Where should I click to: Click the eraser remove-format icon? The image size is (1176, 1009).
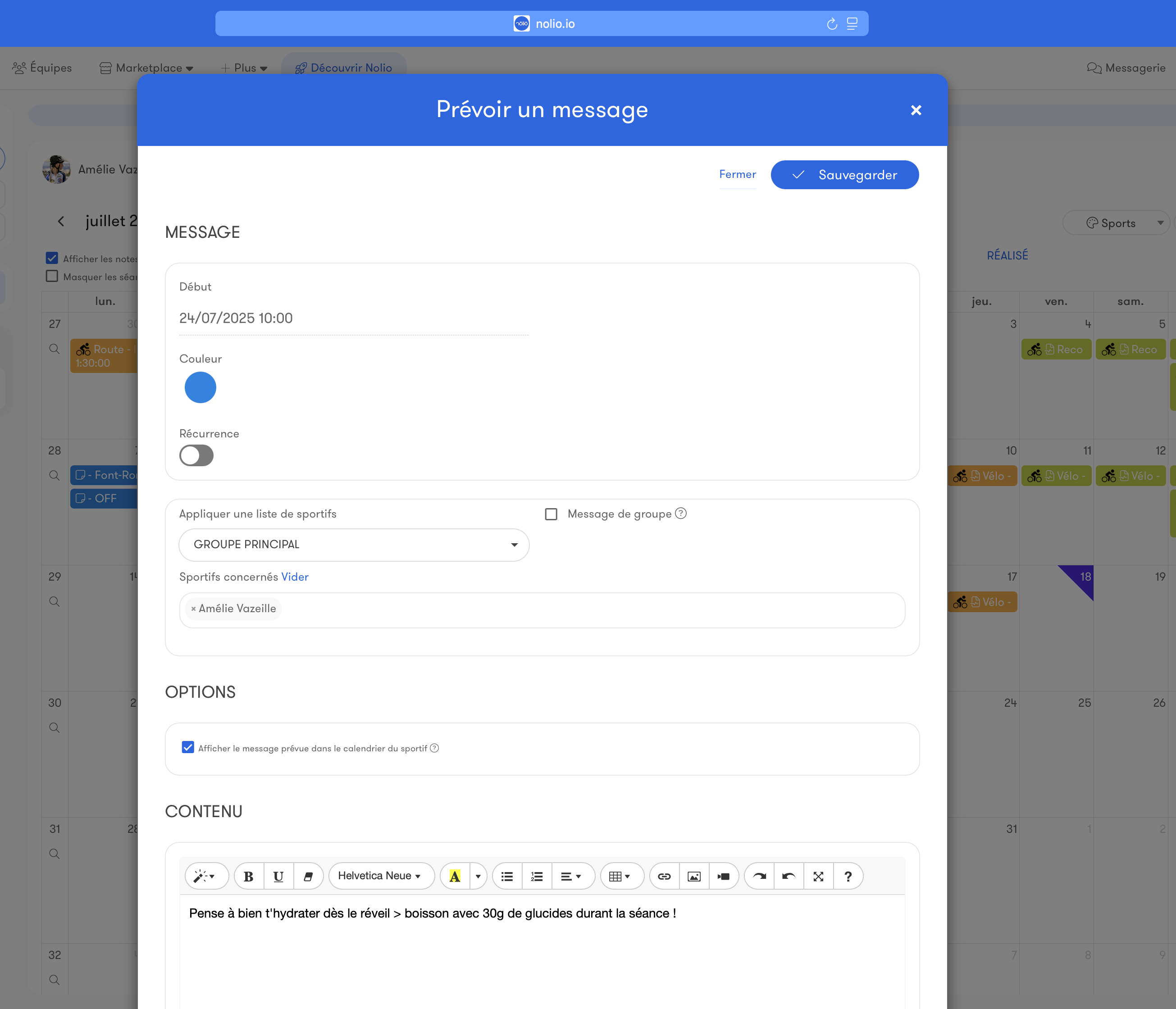[x=308, y=876]
